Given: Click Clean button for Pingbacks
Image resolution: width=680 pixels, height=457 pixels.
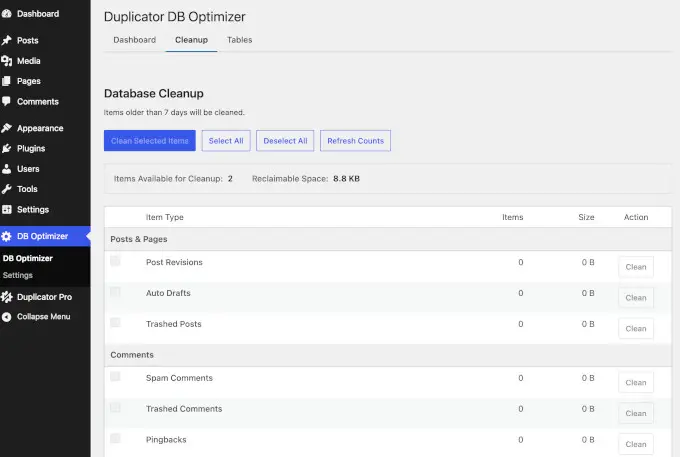Looking at the screenshot, I should click(636, 444).
